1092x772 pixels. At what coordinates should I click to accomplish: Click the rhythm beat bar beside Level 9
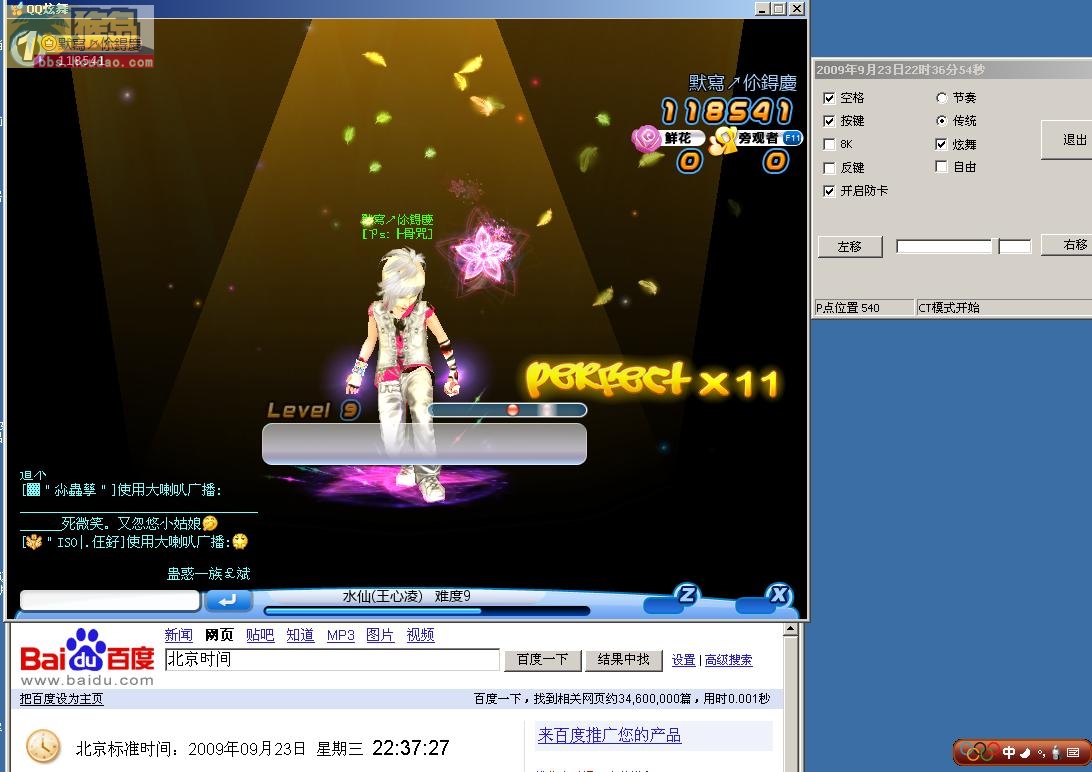pos(507,410)
